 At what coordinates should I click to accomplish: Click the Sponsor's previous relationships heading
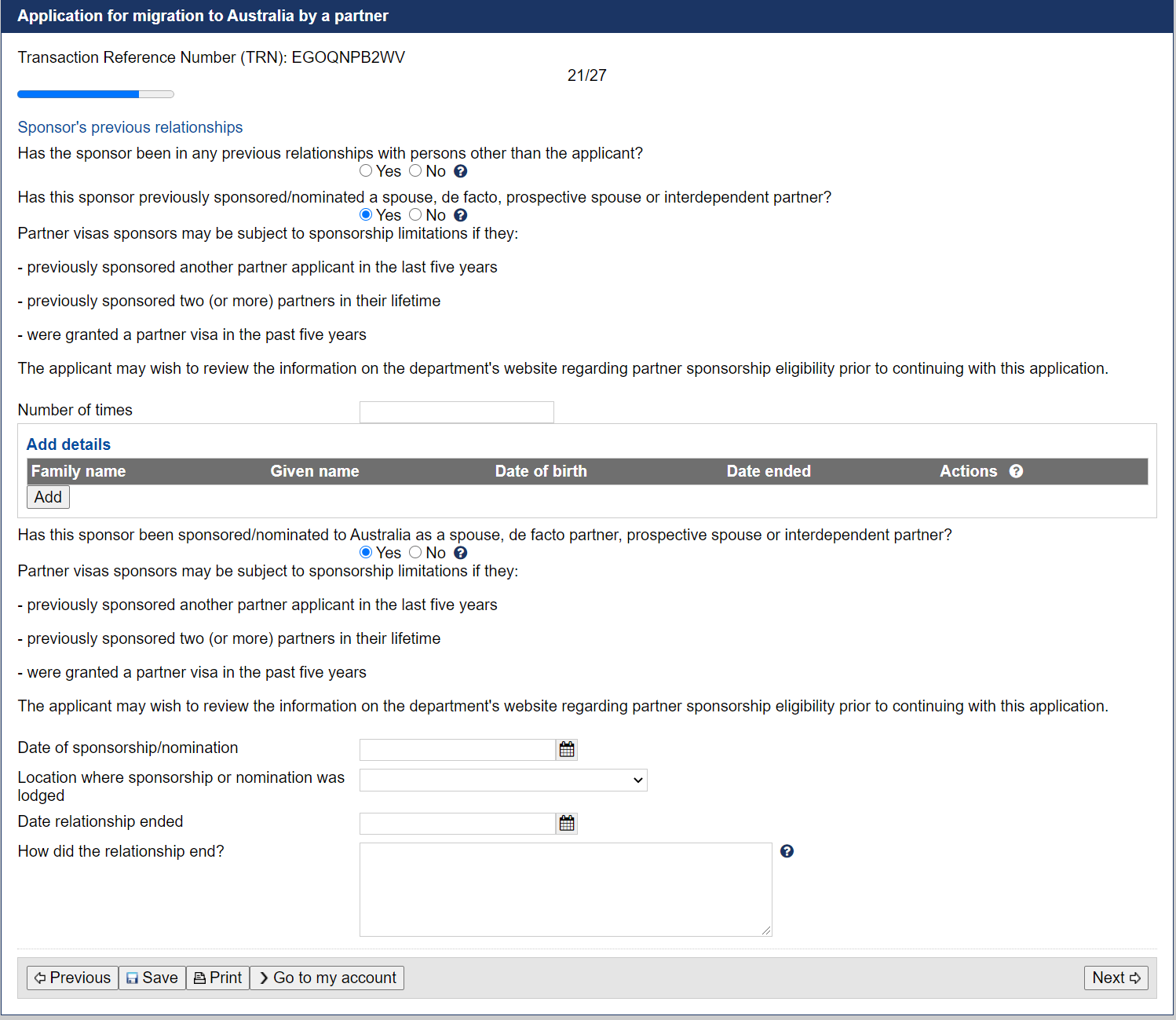pos(130,127)
